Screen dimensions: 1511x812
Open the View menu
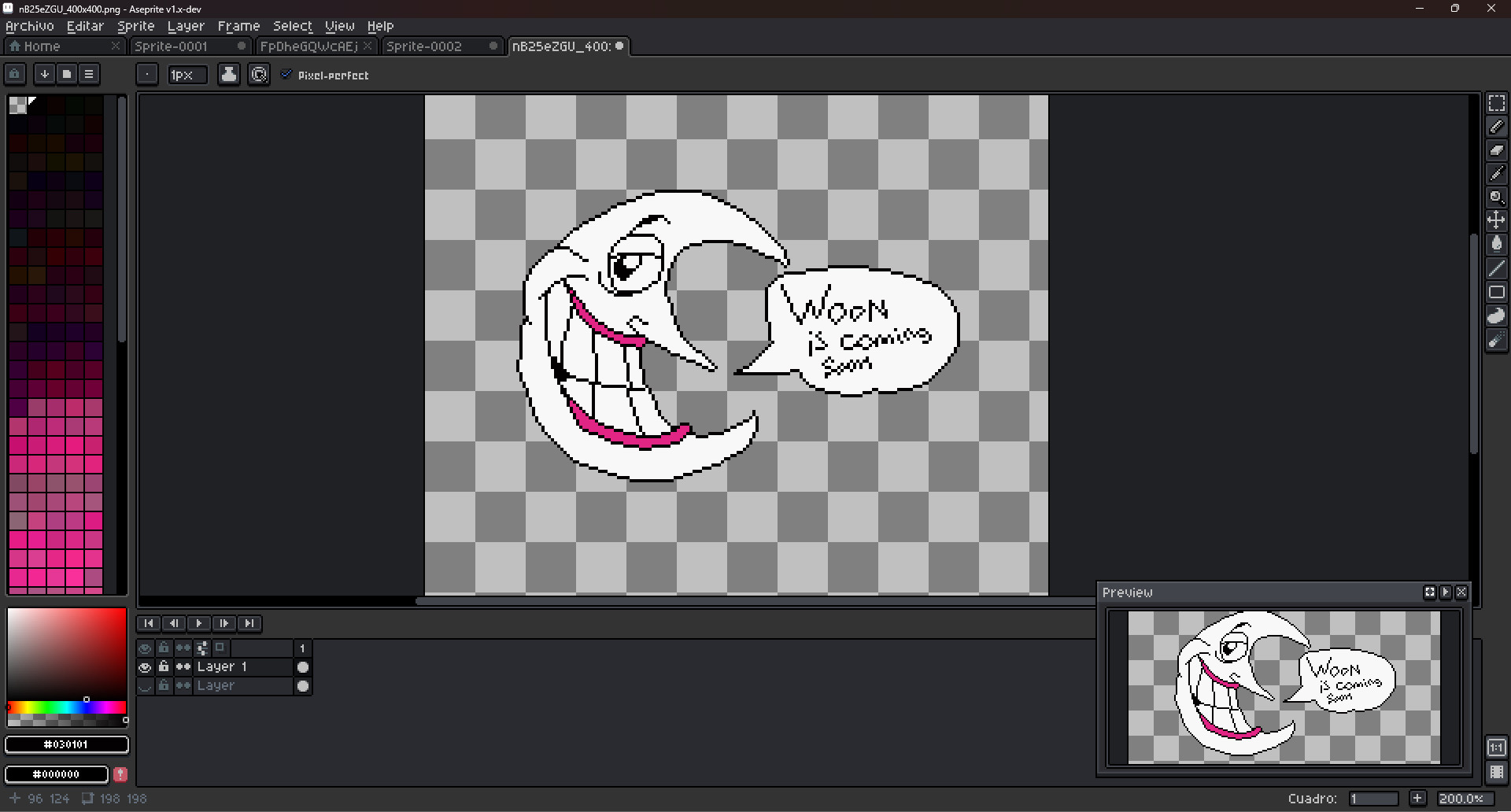pyautogui.click(x=340, y=26)
